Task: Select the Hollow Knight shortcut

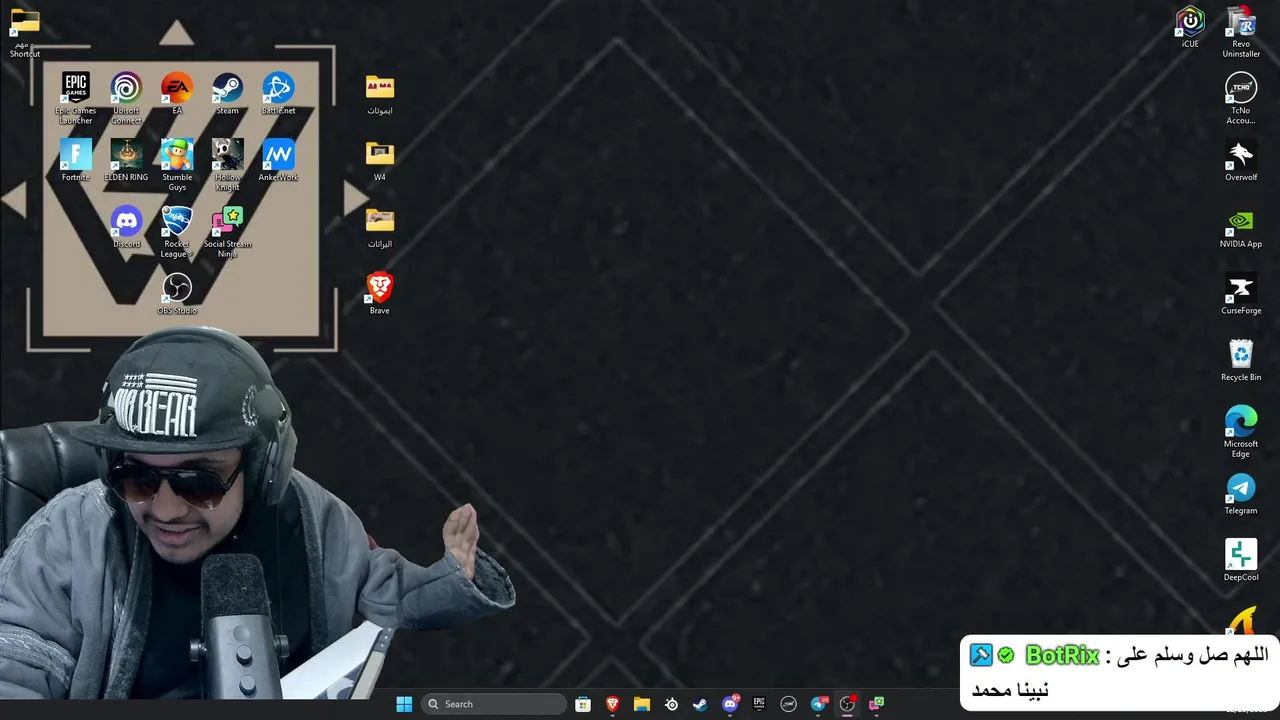Action: point(227,164)
